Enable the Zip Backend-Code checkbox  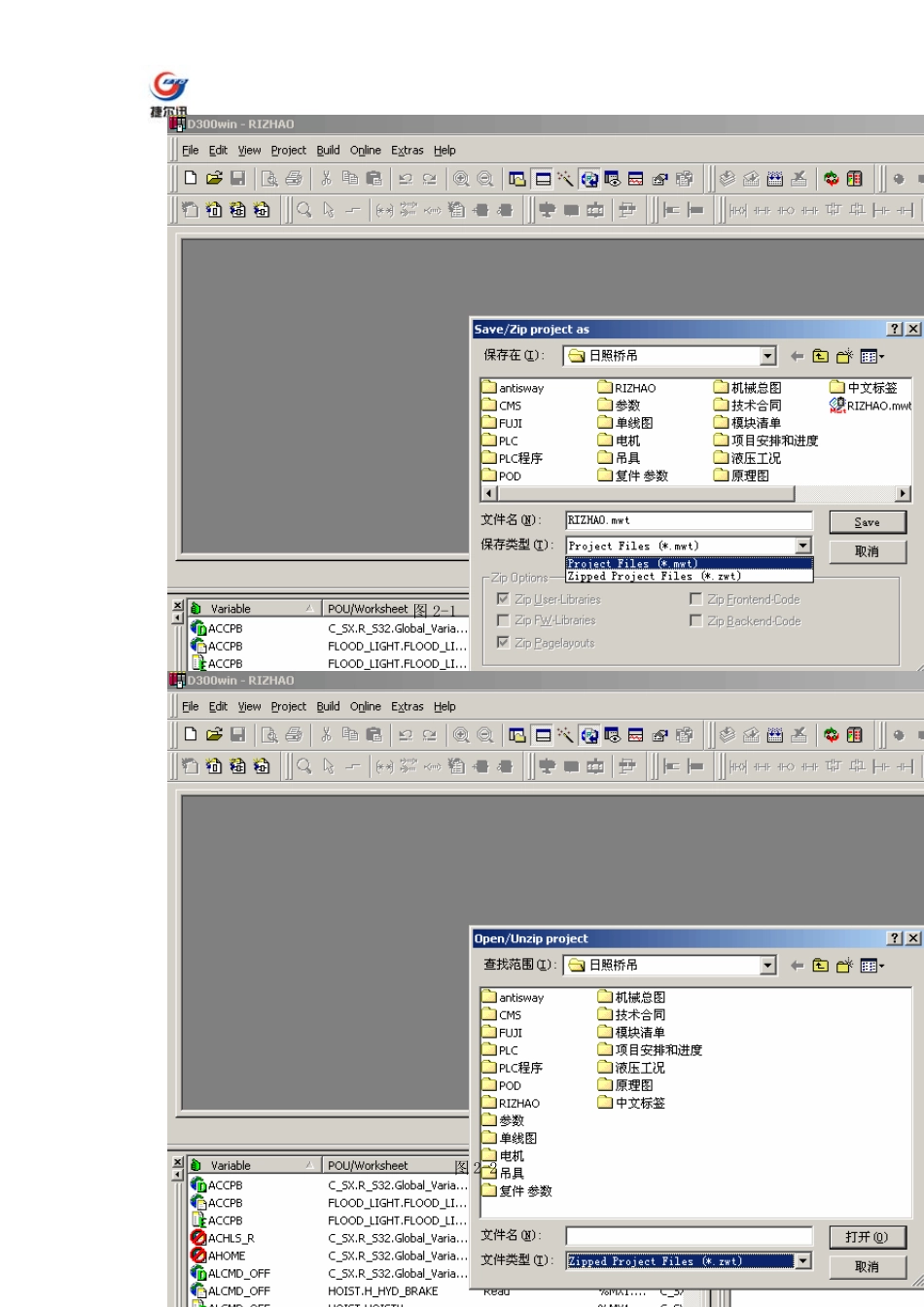pos(695,620)
